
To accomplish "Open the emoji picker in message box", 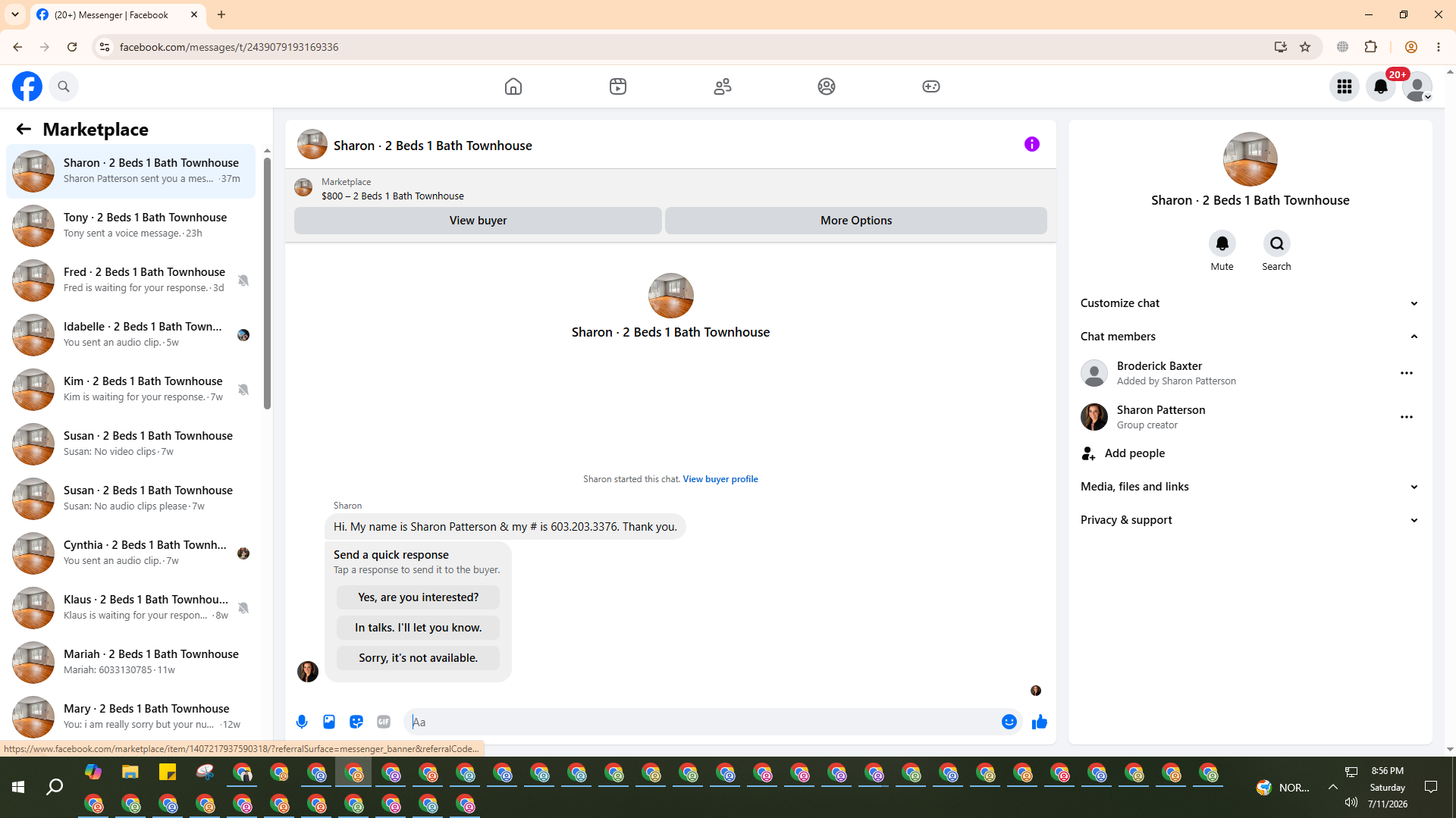I will 1009,722.
